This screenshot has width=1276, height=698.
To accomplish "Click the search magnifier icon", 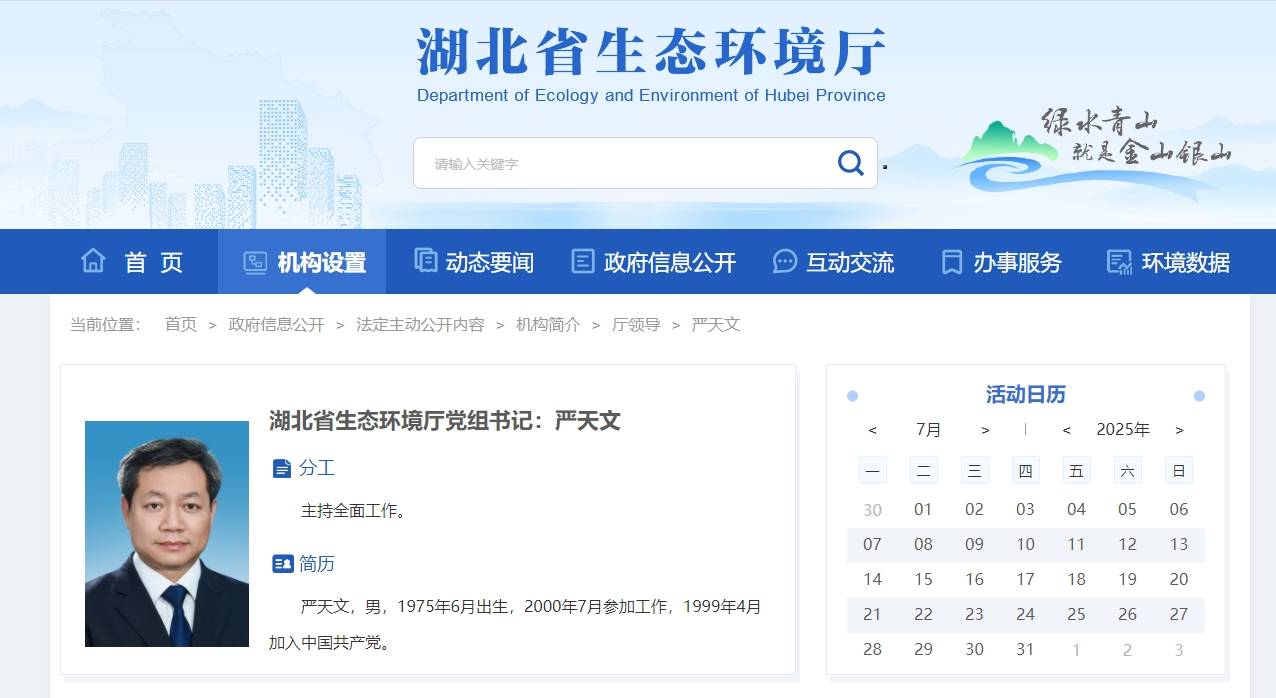I will (x=850, y=163).
